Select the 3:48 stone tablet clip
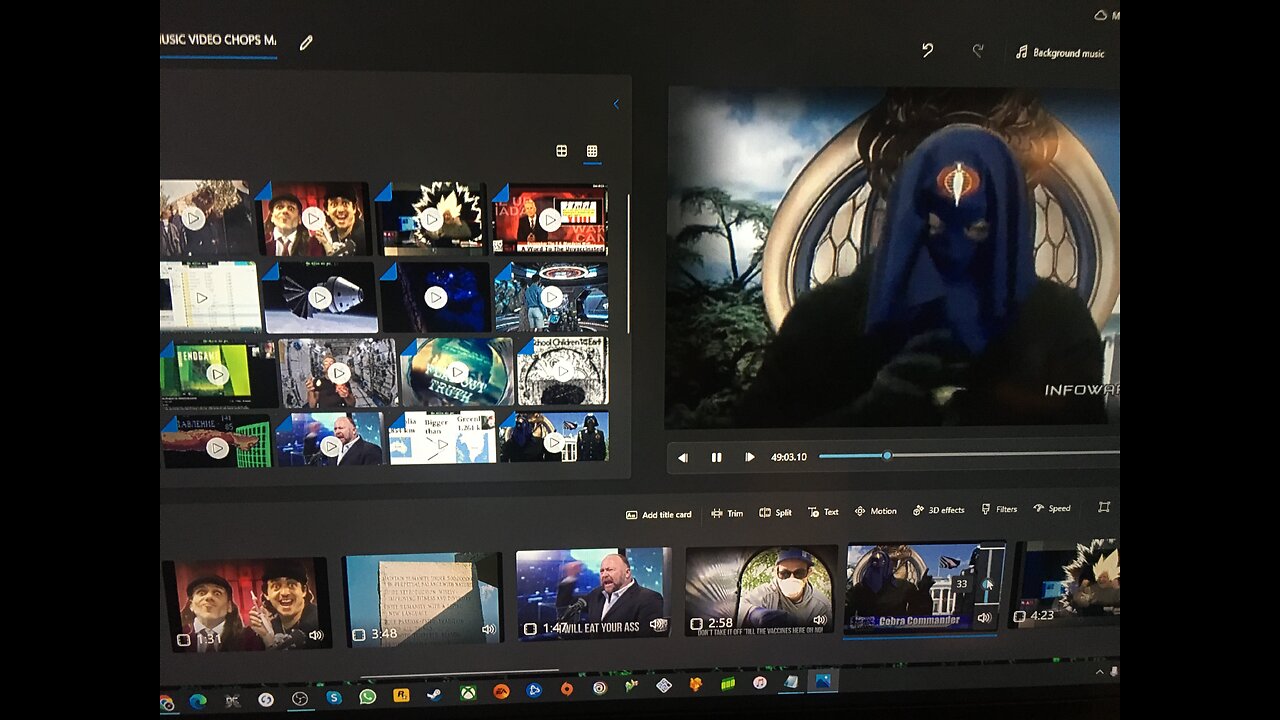 coord(422,598)
